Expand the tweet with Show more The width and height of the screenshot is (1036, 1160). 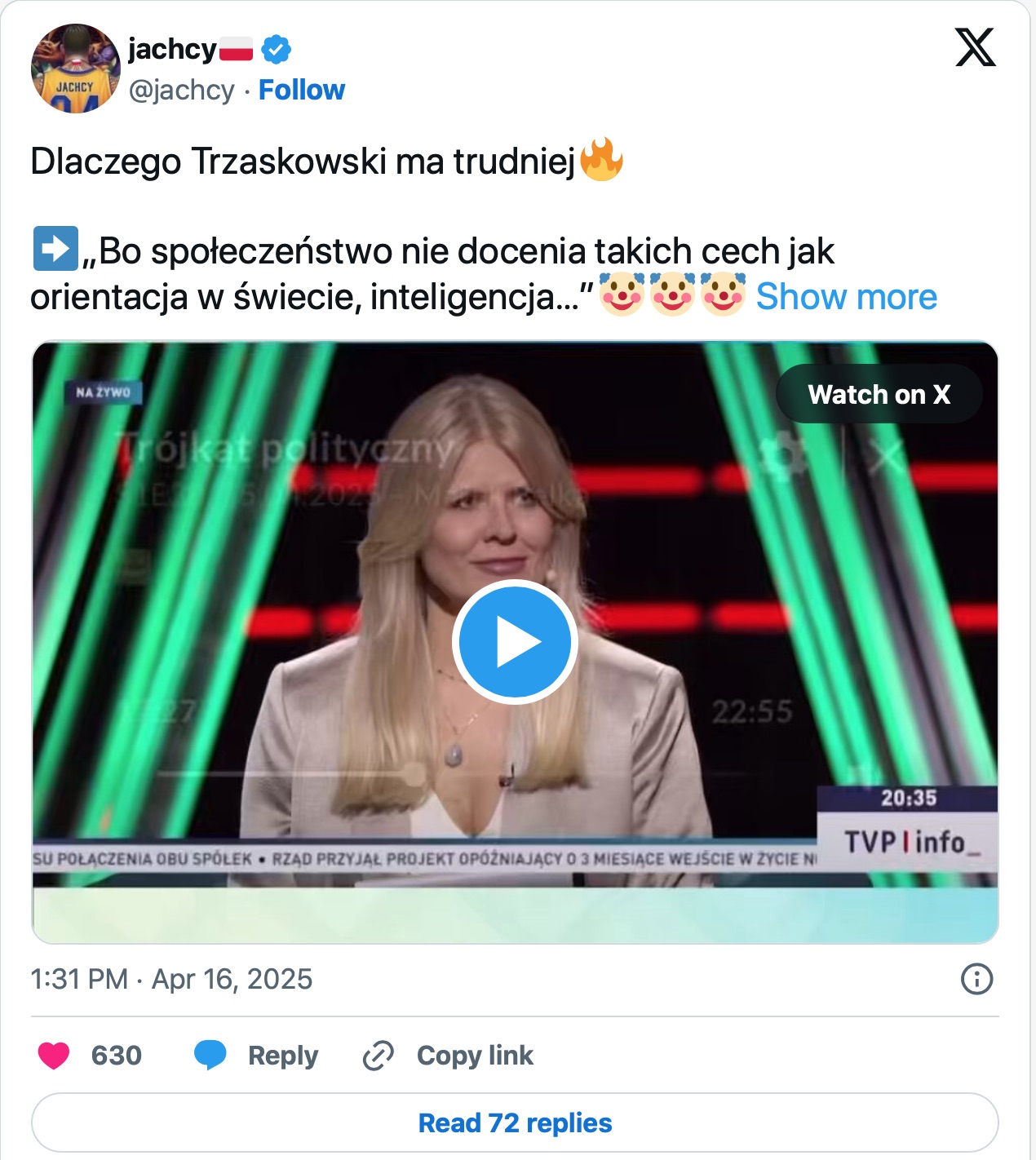[847, 297]
